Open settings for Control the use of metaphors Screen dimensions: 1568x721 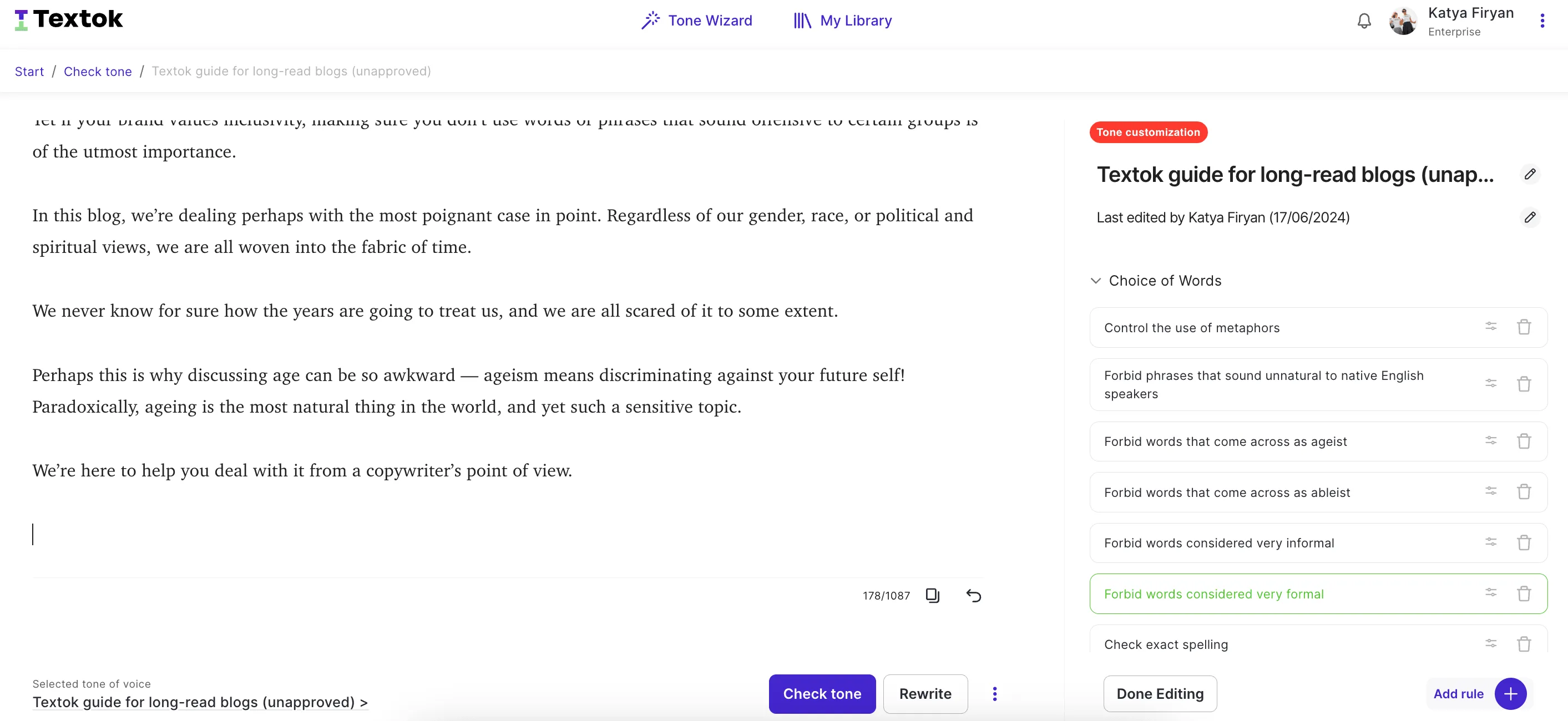1491,327
